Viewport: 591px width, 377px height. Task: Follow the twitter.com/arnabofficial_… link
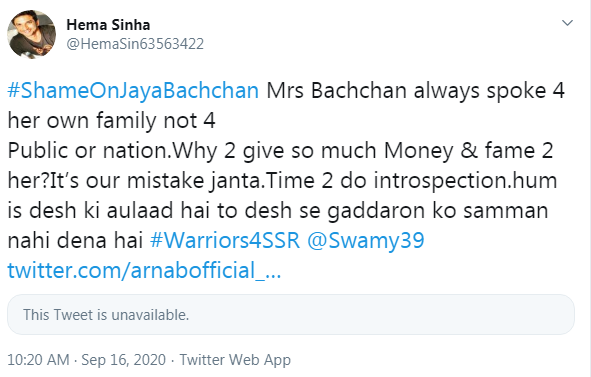(x=144, y=270)
